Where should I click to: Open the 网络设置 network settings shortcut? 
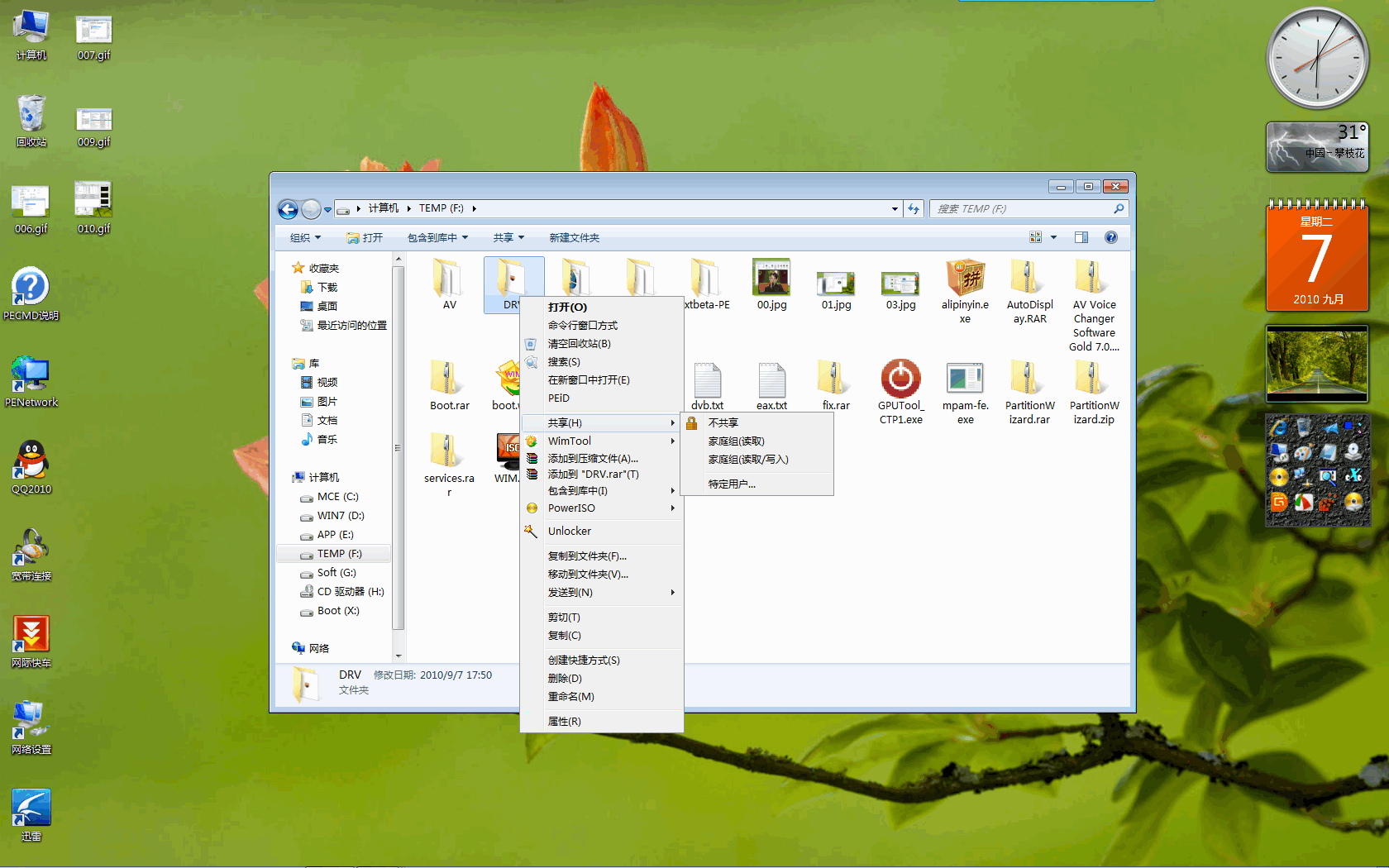pos(31,728)
